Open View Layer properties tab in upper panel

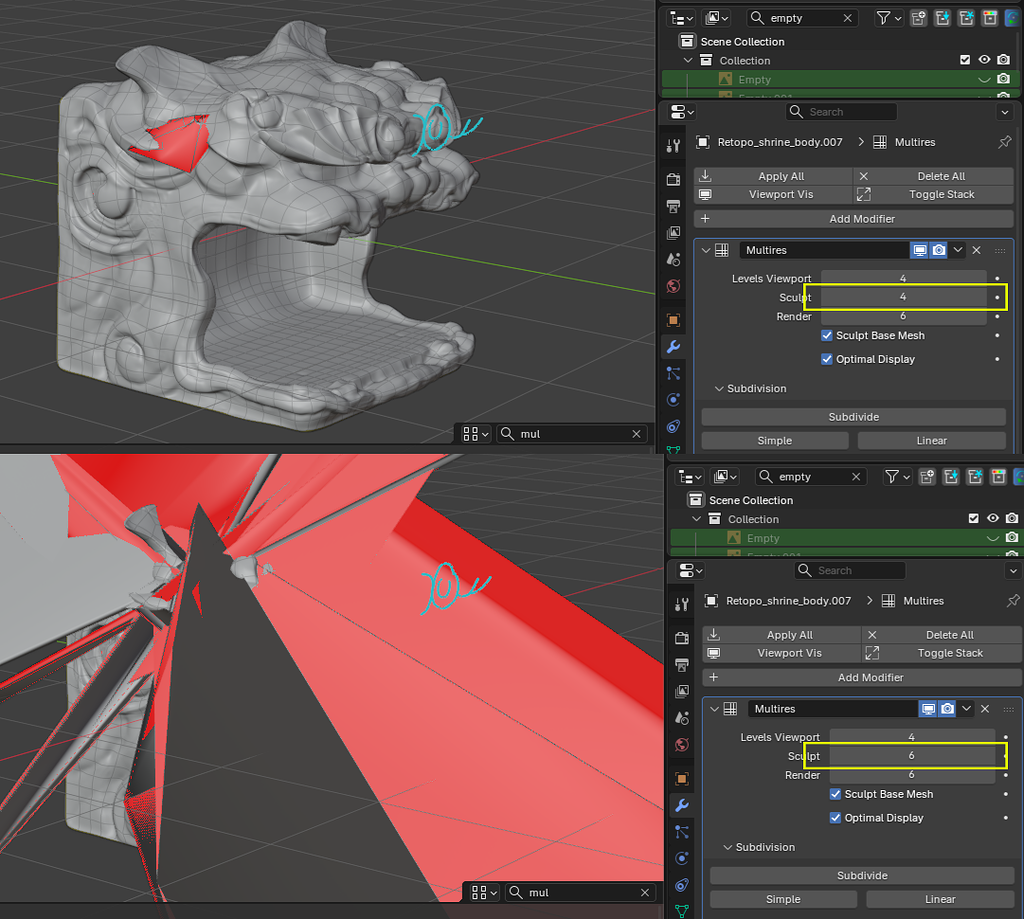(x=673, y=233)
